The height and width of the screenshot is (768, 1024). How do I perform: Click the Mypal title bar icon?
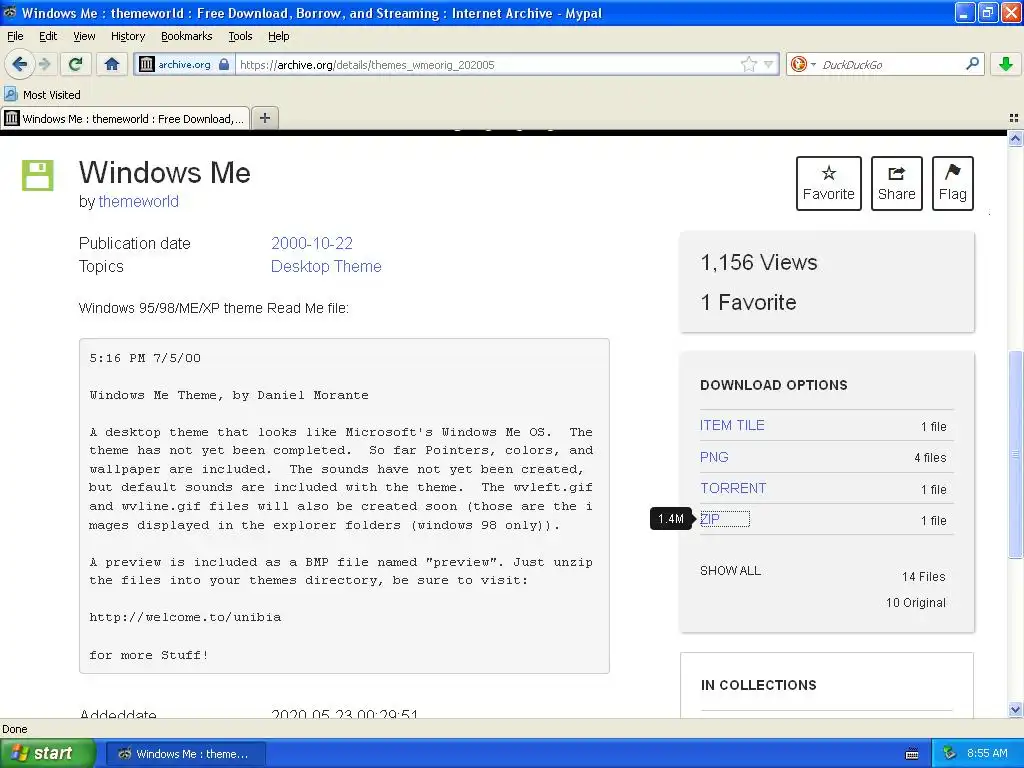point(10,13)
